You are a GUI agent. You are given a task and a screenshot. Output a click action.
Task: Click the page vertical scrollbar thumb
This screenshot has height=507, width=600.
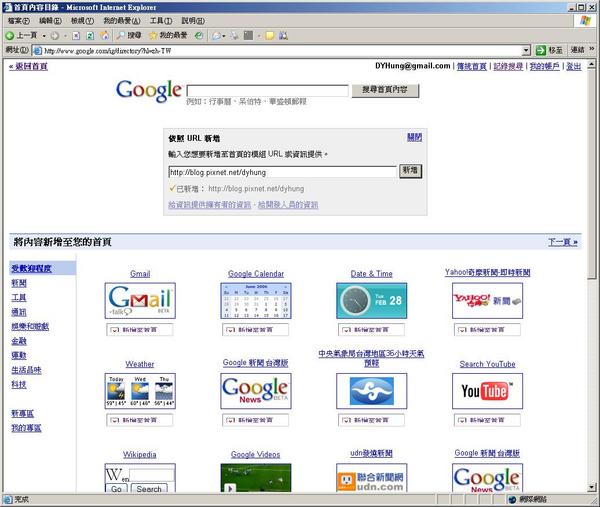coord(592,174)
